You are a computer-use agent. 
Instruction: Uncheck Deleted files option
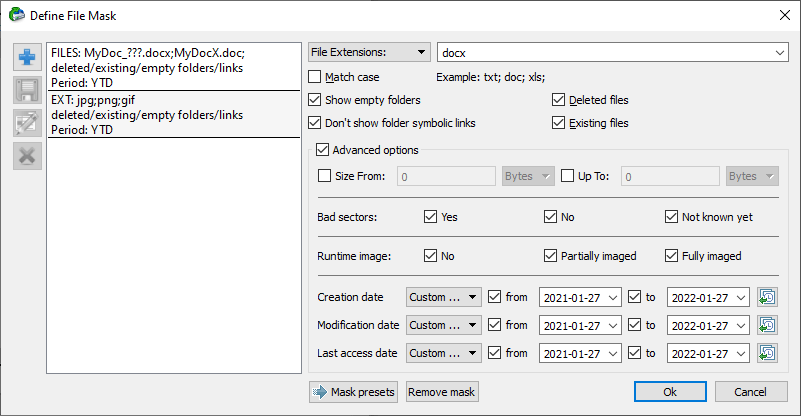pos(558,100)
